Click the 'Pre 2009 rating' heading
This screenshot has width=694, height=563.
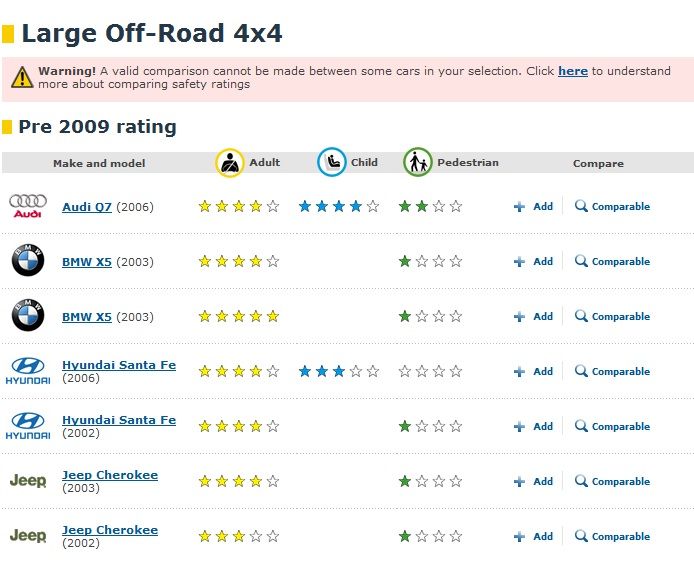point(97,127)
